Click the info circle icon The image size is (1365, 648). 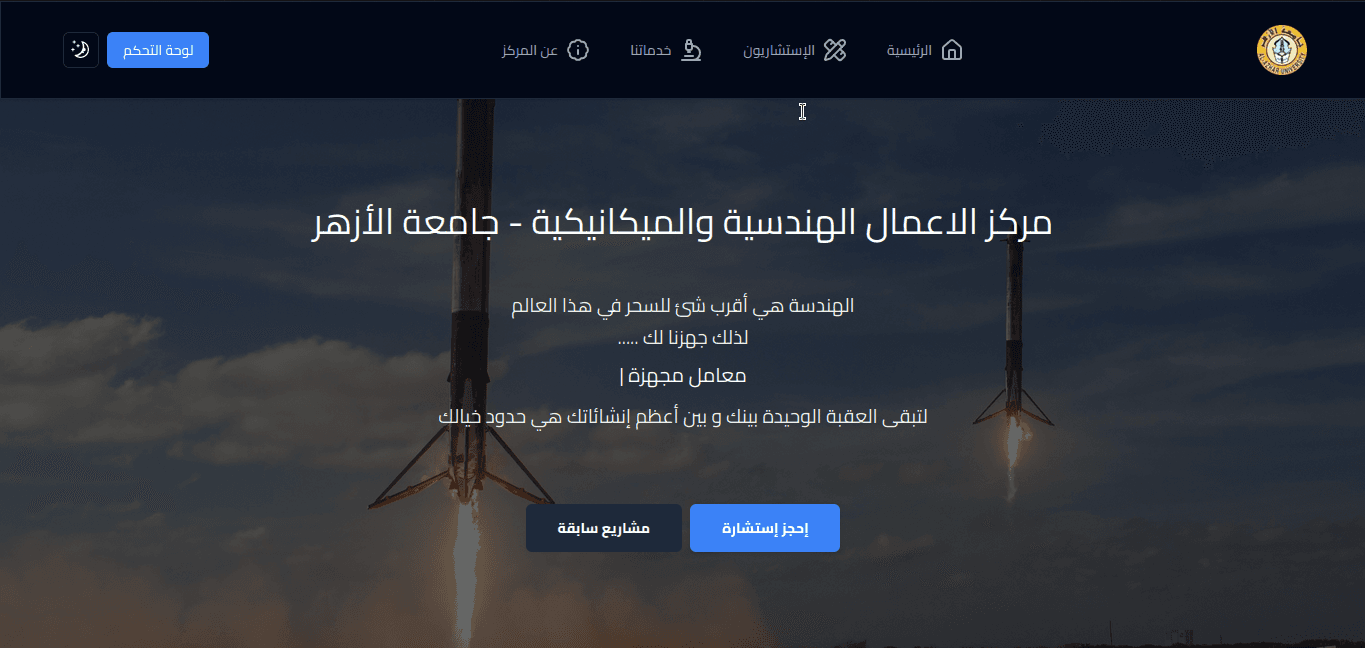point(578,50)
